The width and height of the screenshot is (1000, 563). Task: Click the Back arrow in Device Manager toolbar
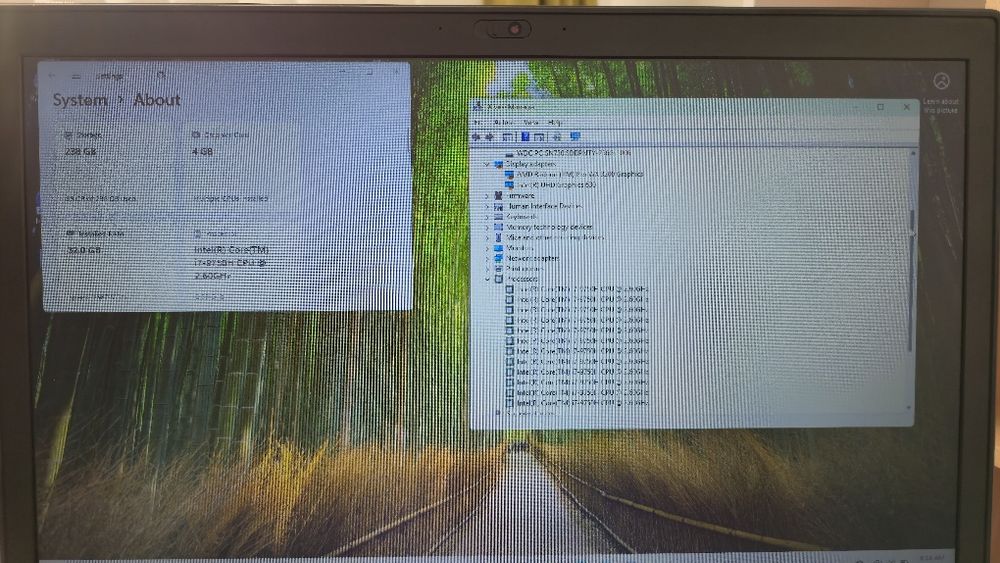pyautogui.click(x=476, y=136)
